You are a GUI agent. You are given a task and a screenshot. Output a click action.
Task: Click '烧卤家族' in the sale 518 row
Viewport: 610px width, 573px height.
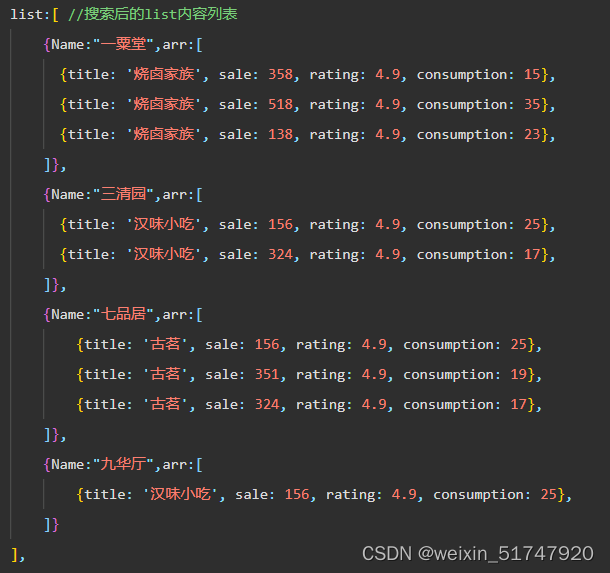164,104
